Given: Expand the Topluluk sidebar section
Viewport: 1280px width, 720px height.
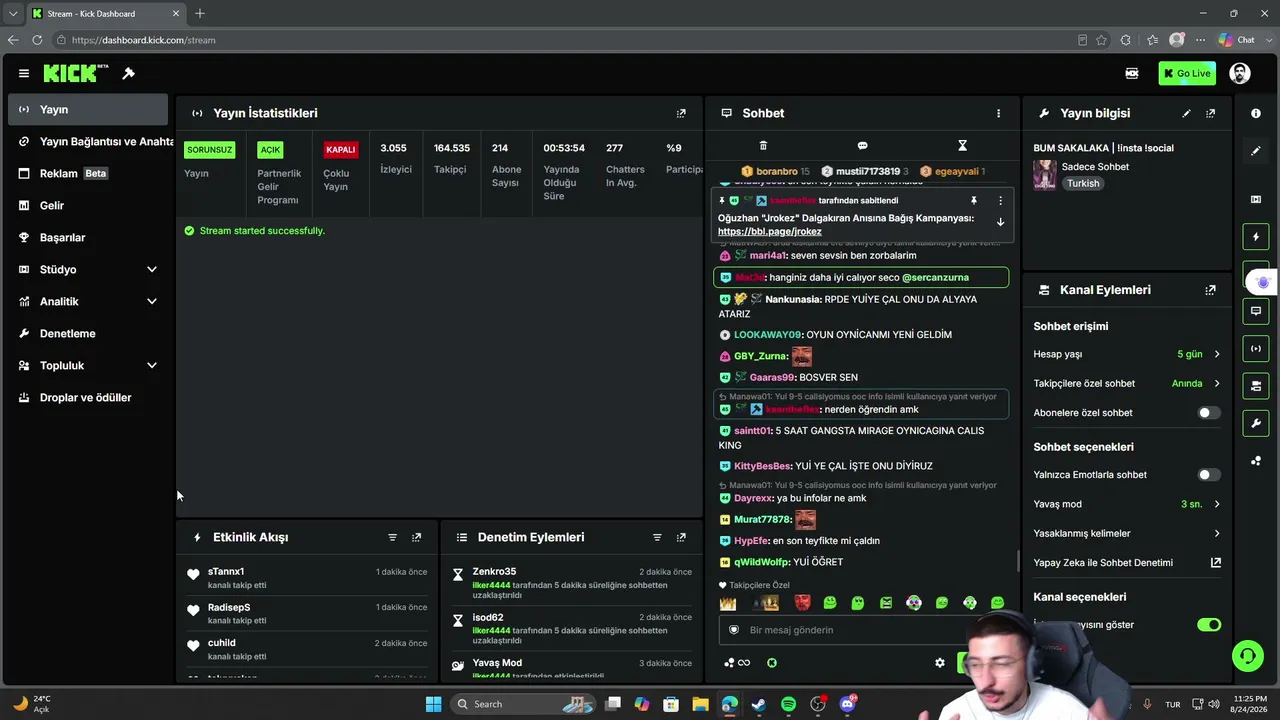Looking at the screenshot, I should [89, 365].
